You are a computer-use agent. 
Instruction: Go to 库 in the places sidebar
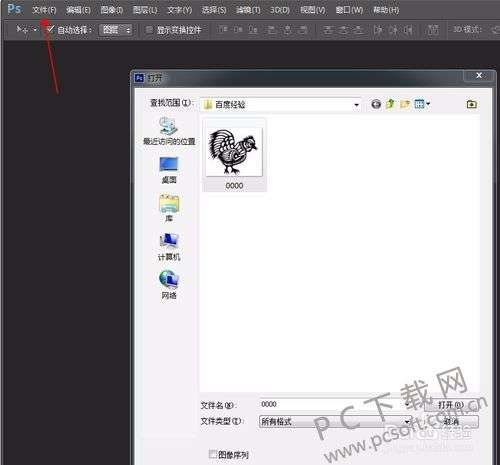tap(169, 208)
